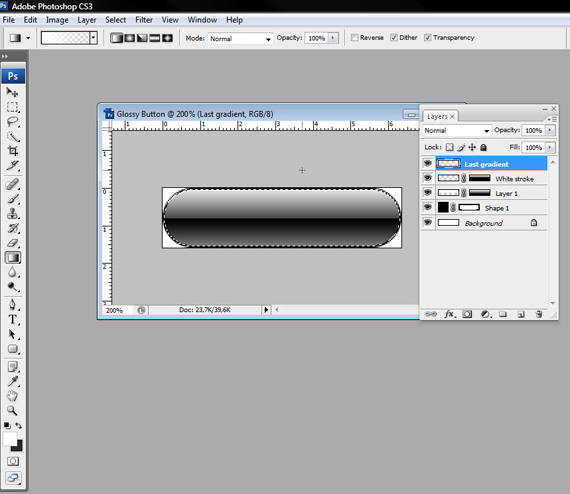Select the Path Selection tool
This screenshot has height=494, width=570.
pyautogui.click(x=12, y=334)
